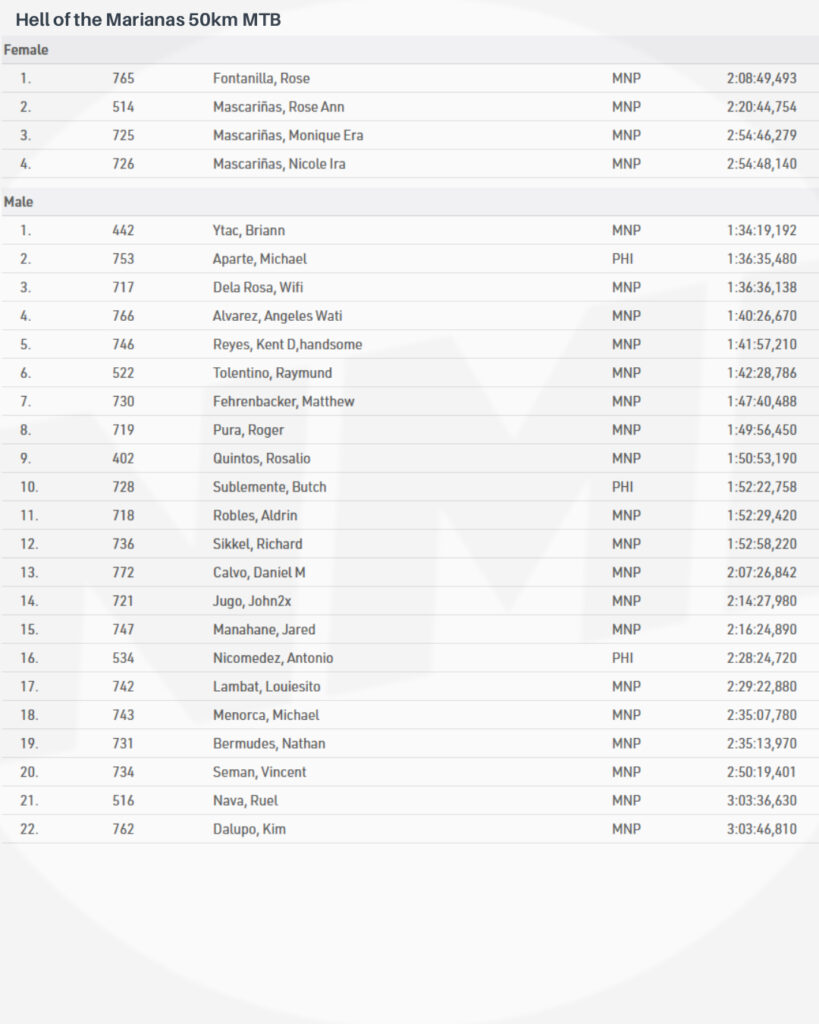This screenshot has width=819, height=1024.
Task: Click bib number 765
Action: click(x=123, y=78)
